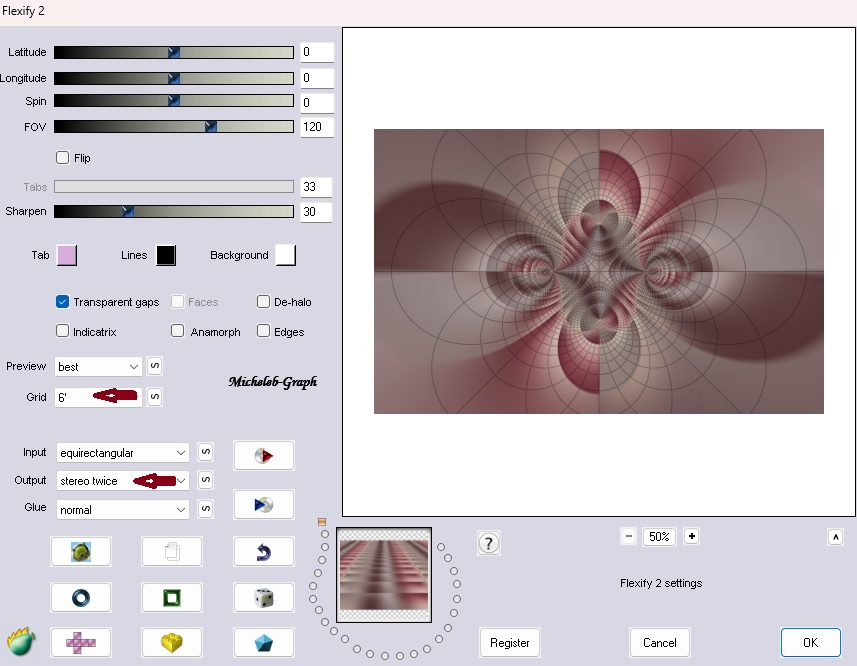
Task: Click the green square frame button
Action: [x=172, y=597]
